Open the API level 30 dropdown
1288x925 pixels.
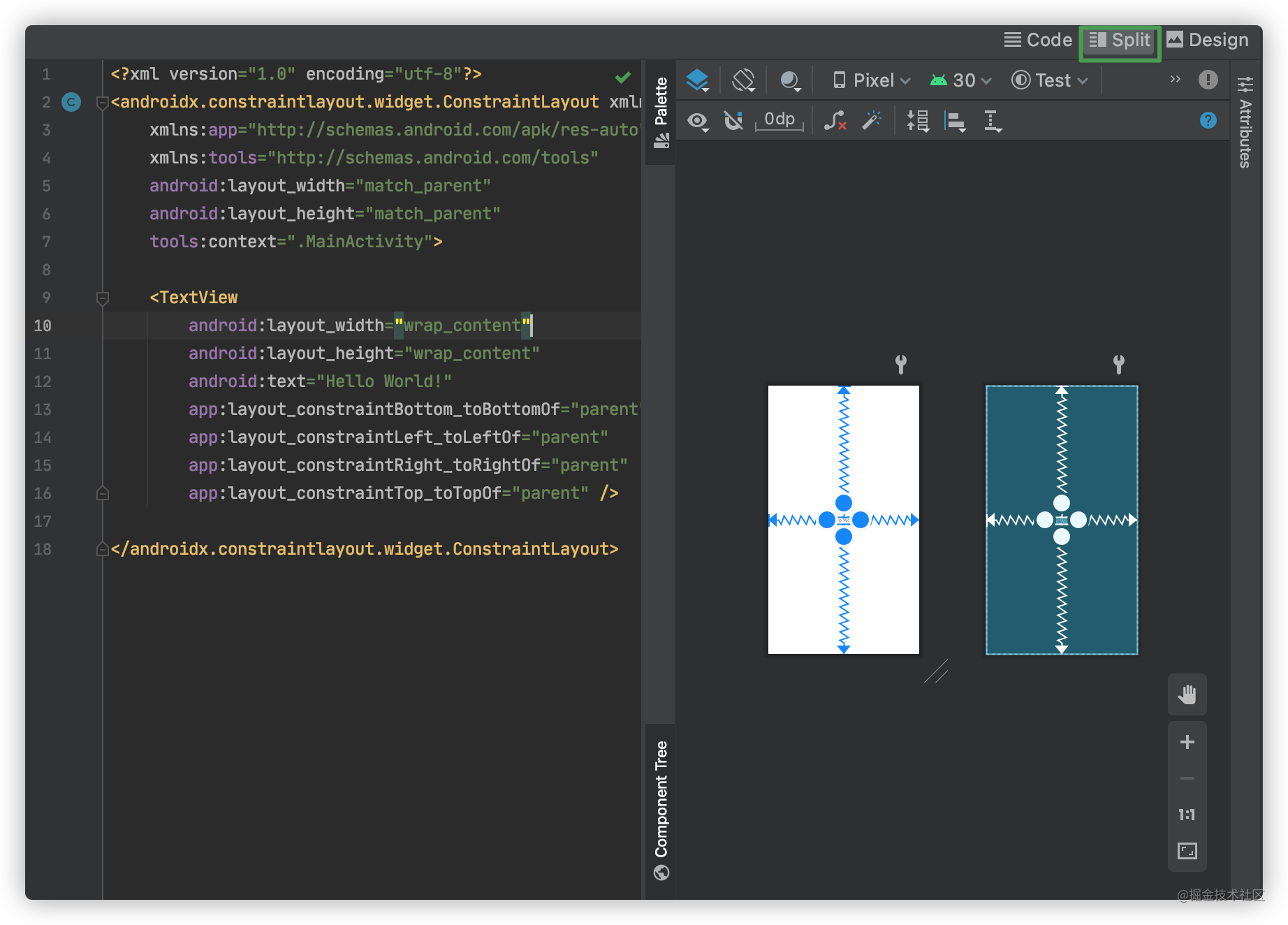coord(960,80)
